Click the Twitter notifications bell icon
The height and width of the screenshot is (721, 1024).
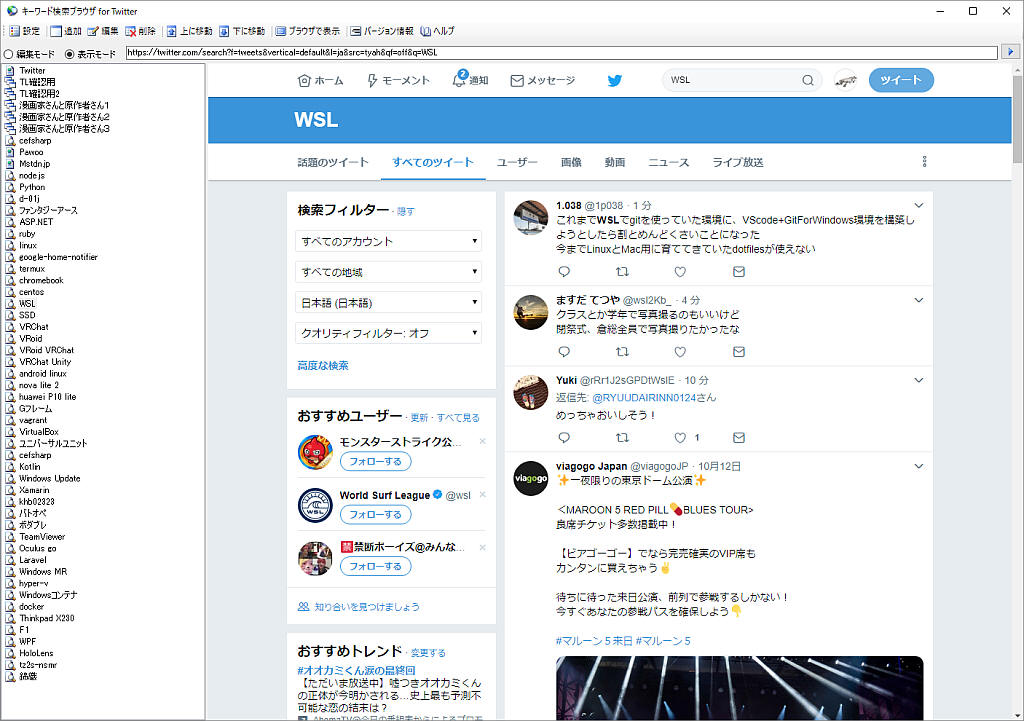(x=460, y=80)
